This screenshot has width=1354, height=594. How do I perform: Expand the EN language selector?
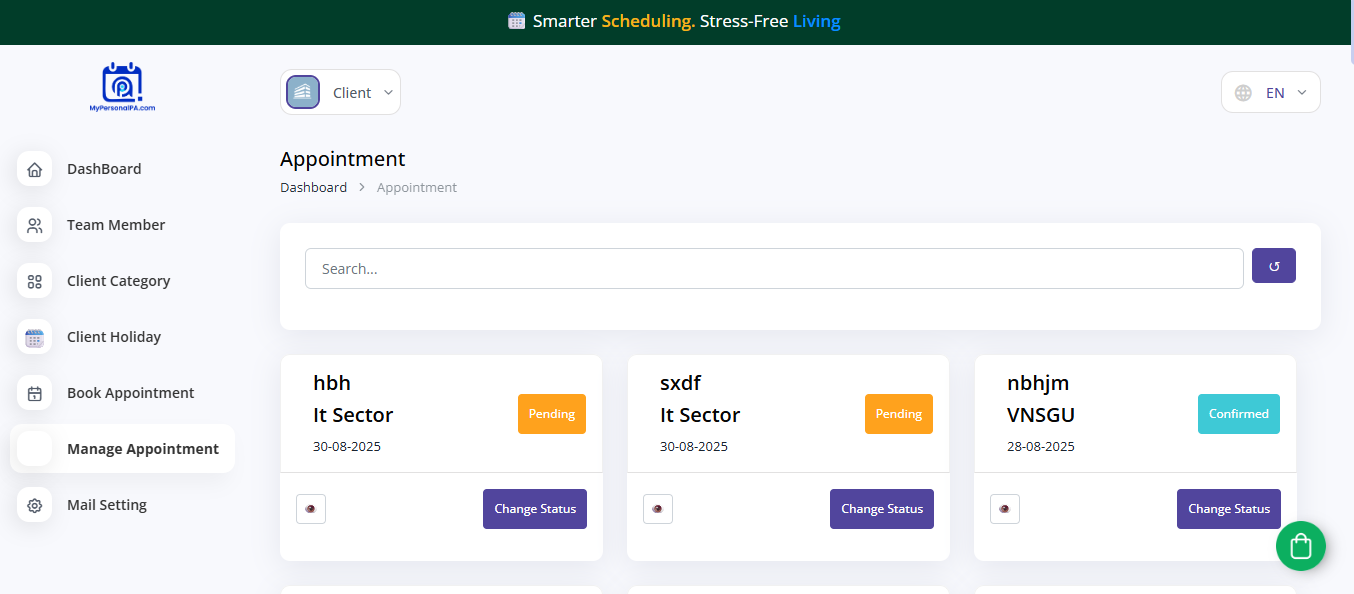pos(1271,92)
